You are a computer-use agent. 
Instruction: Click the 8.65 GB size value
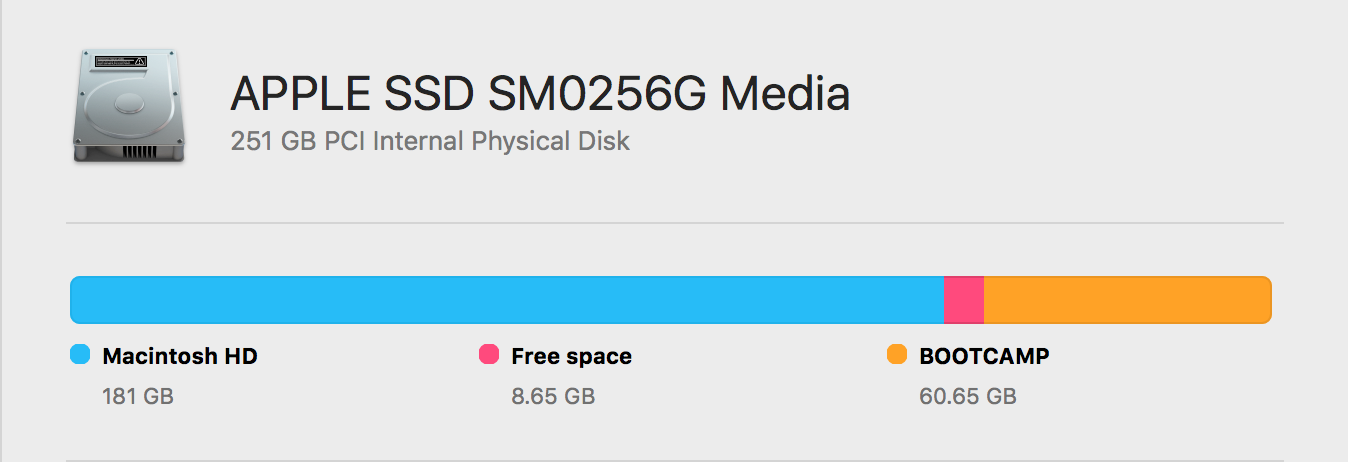pyautogui.click(x=553, y=397)
